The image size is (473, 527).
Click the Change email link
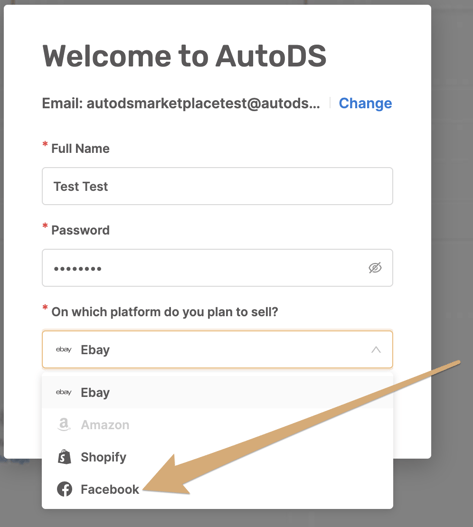tap(365, 103)
